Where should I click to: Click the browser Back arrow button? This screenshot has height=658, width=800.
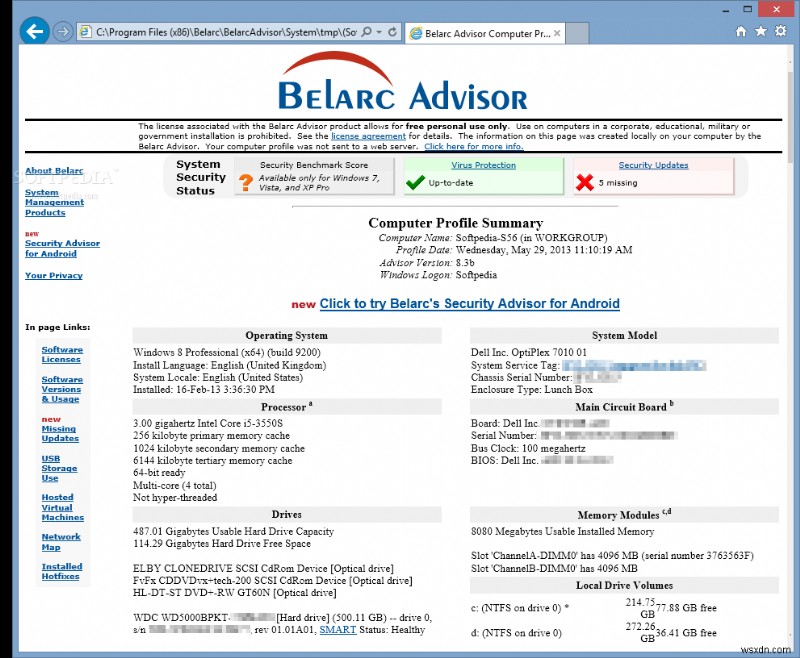(x=34, y=32)
